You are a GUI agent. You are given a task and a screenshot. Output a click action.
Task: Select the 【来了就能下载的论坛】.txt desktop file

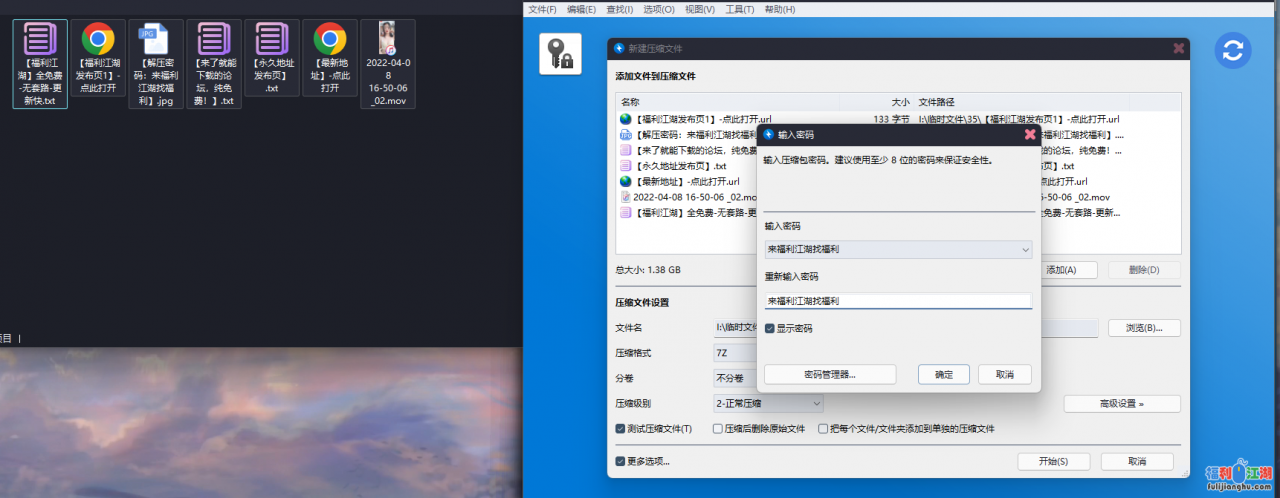214,64
